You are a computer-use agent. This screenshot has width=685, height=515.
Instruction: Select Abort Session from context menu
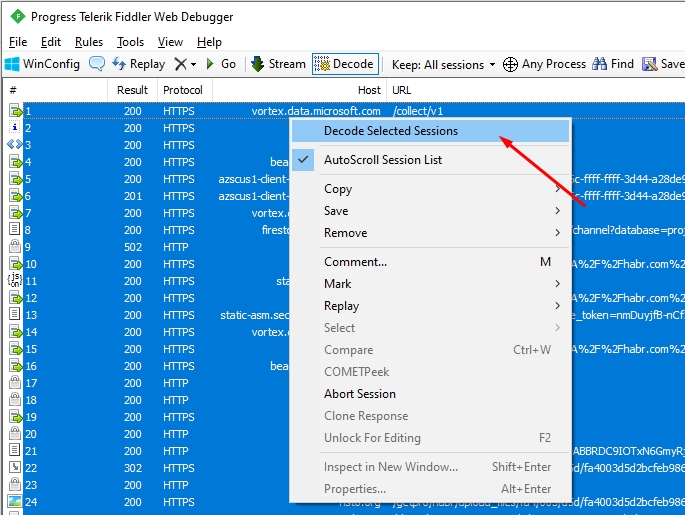click(359, 394)
